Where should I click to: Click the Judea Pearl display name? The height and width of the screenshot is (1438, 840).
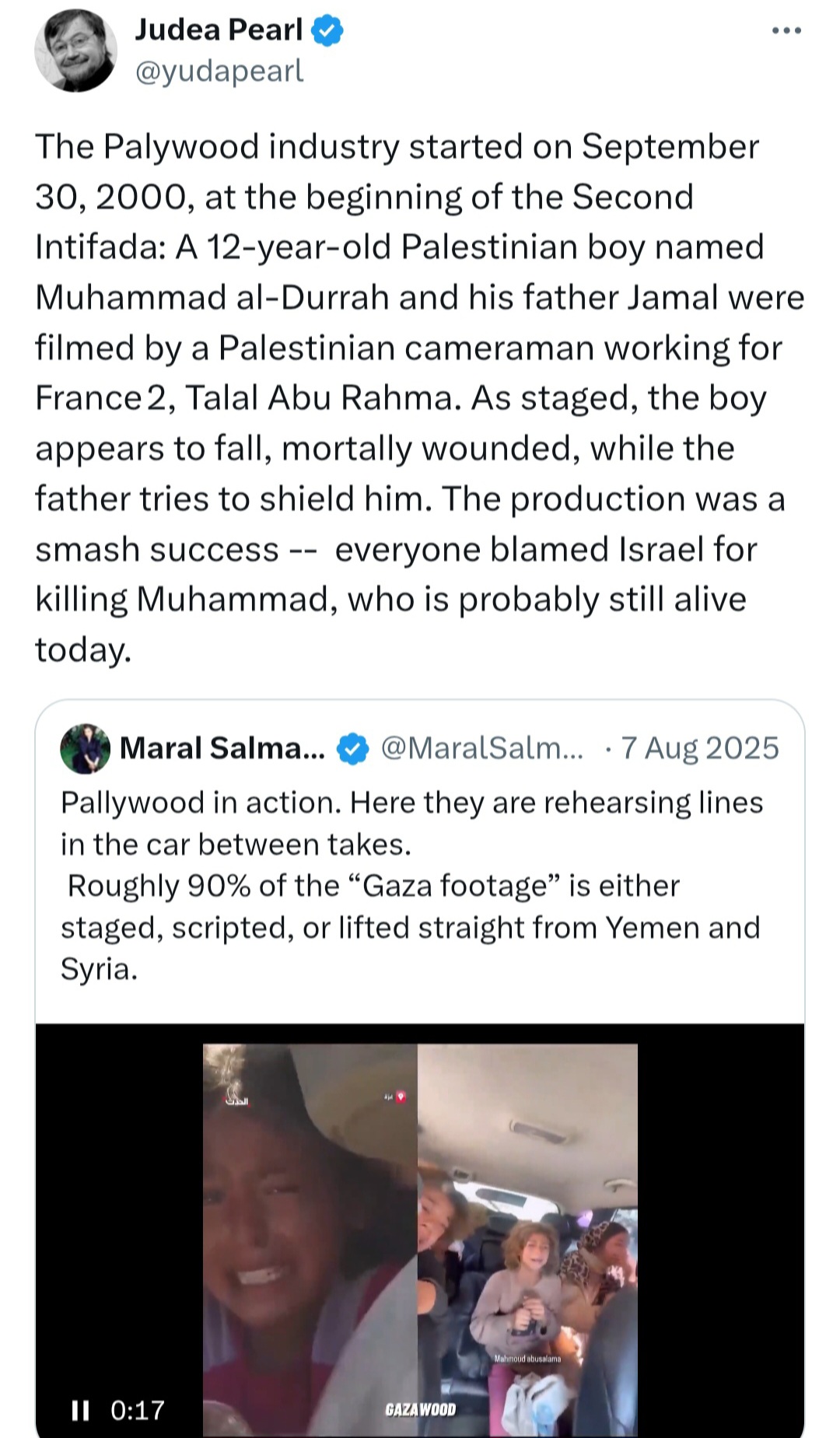click(x=219, y=30)
